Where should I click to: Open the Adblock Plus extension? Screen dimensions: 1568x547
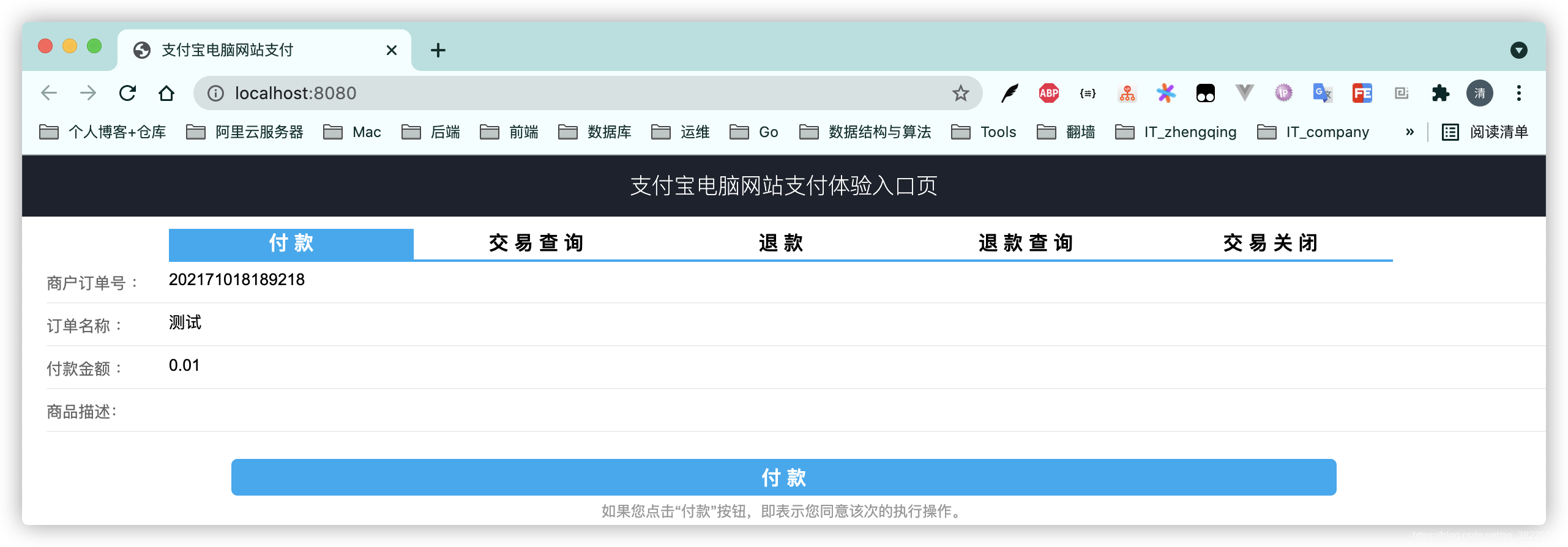pyautogui.click(x=1049, y=93)
